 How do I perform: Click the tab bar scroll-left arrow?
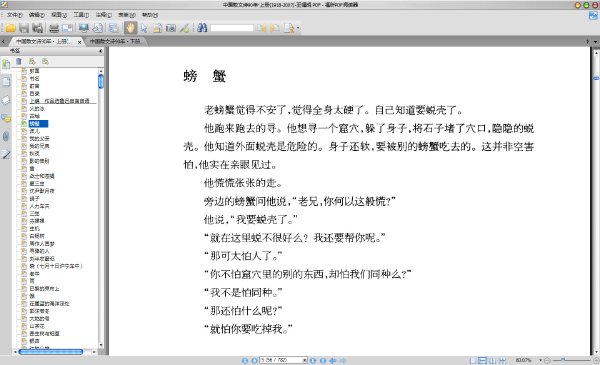coord(3,41)
